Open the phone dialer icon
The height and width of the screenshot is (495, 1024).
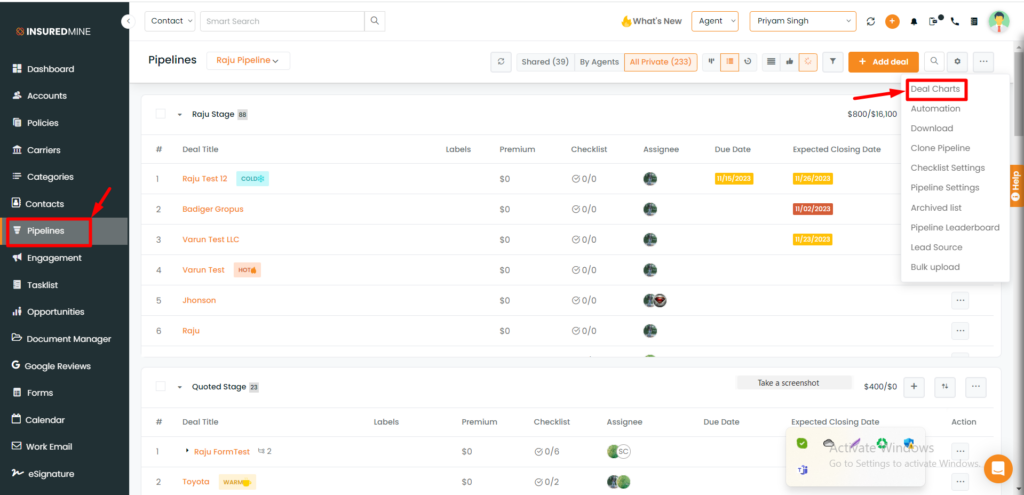click(x=955, y=21)
